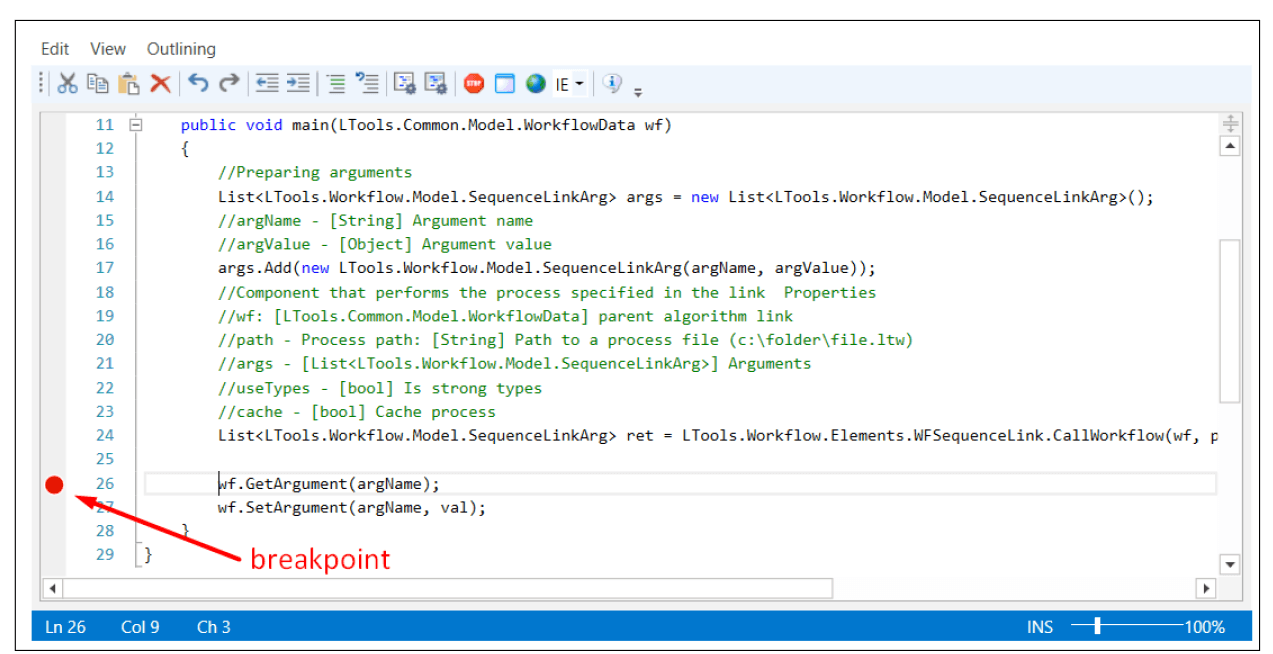Undo the last edit with the undo arrow
Screen dimensions: 1273x654
(199, 84)
